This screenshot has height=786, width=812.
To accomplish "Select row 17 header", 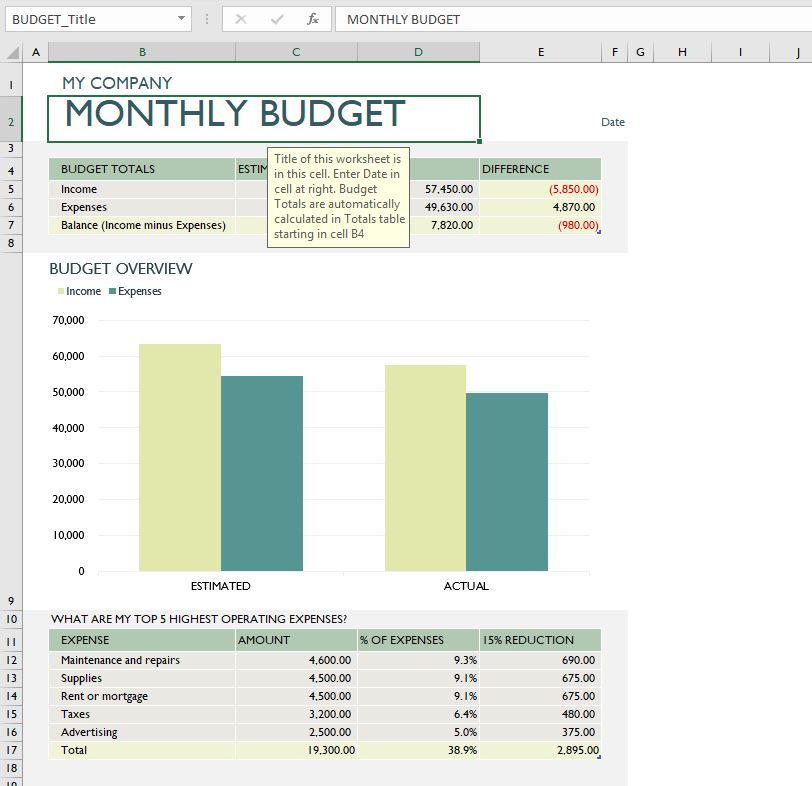I will pyautogui.click(x=11, y=750).
